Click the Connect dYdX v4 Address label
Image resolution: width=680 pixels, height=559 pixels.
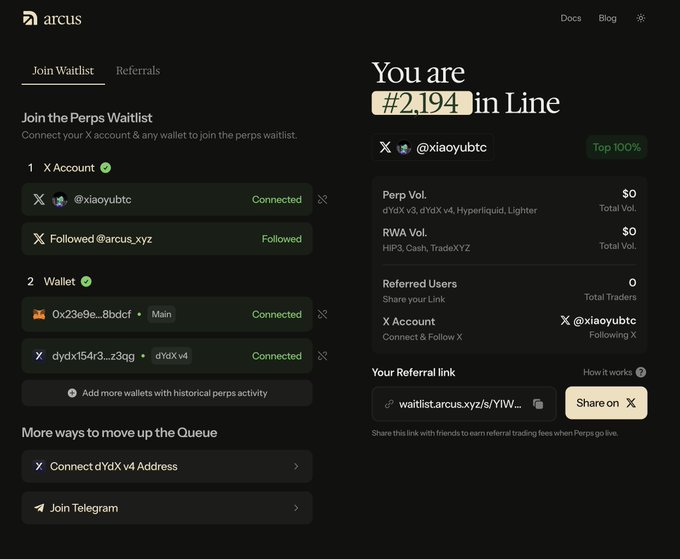pyautogui.click(x=114, y=466)
